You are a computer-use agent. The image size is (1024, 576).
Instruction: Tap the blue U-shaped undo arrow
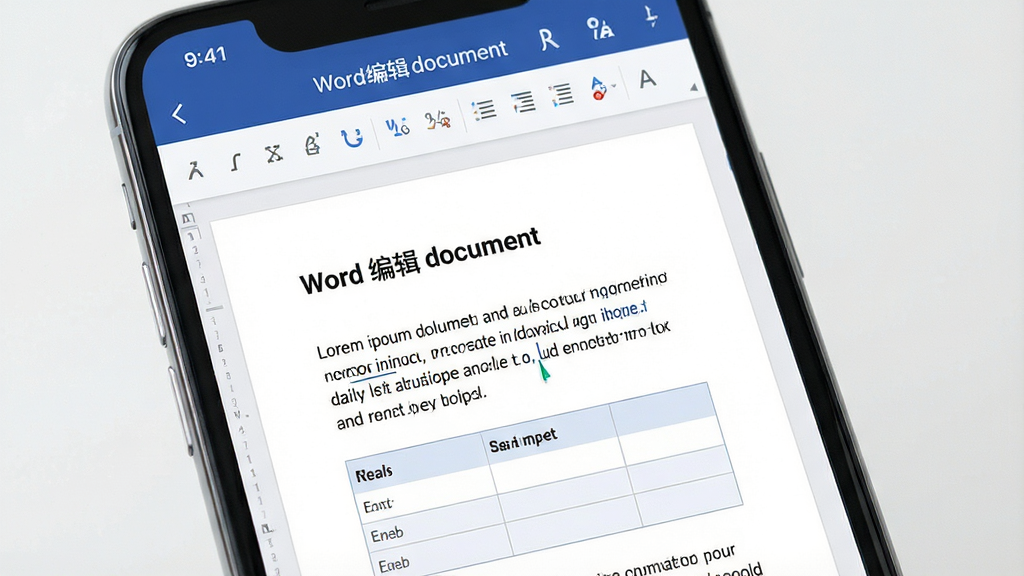pos(352,137)
